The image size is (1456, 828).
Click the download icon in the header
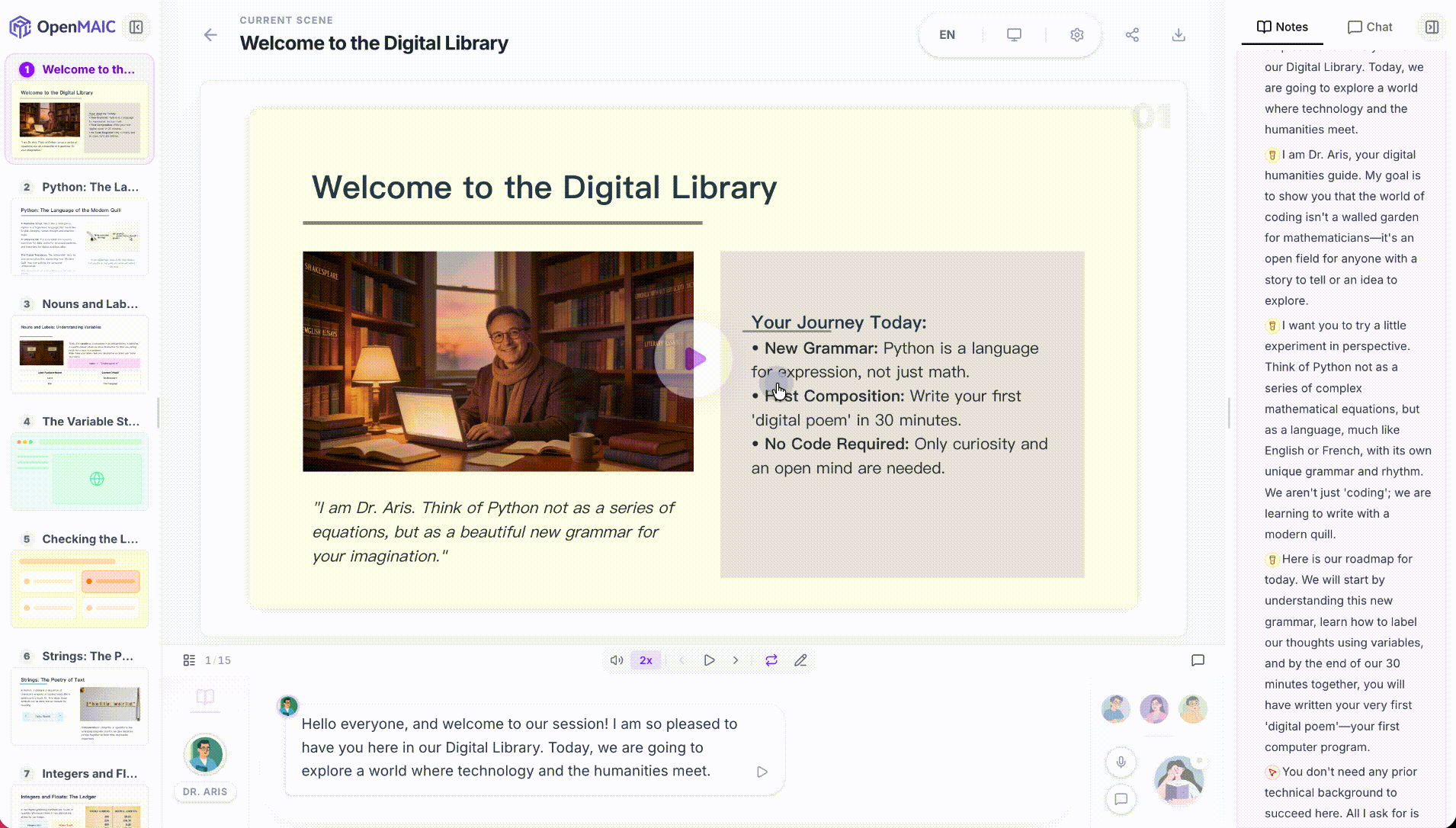[1179, 35]
